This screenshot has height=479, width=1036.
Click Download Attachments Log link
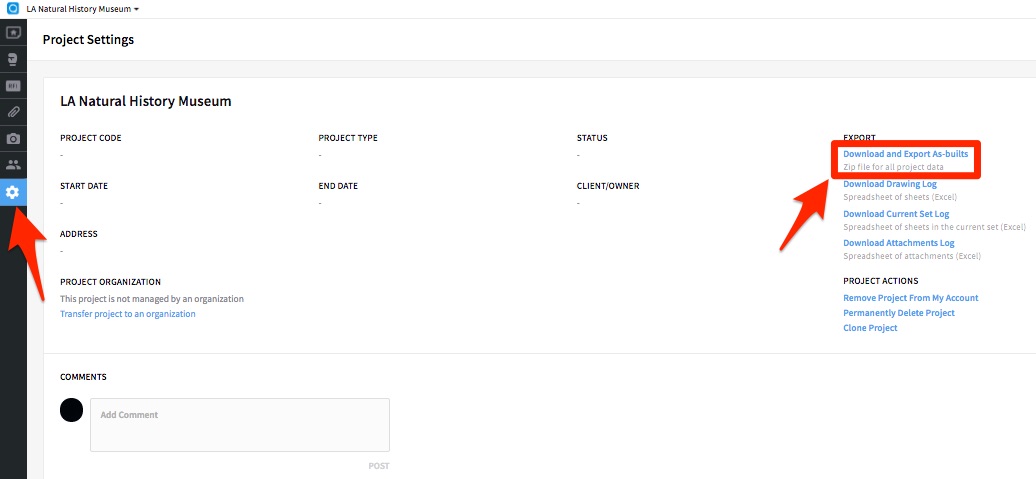[x=899, y=243]
